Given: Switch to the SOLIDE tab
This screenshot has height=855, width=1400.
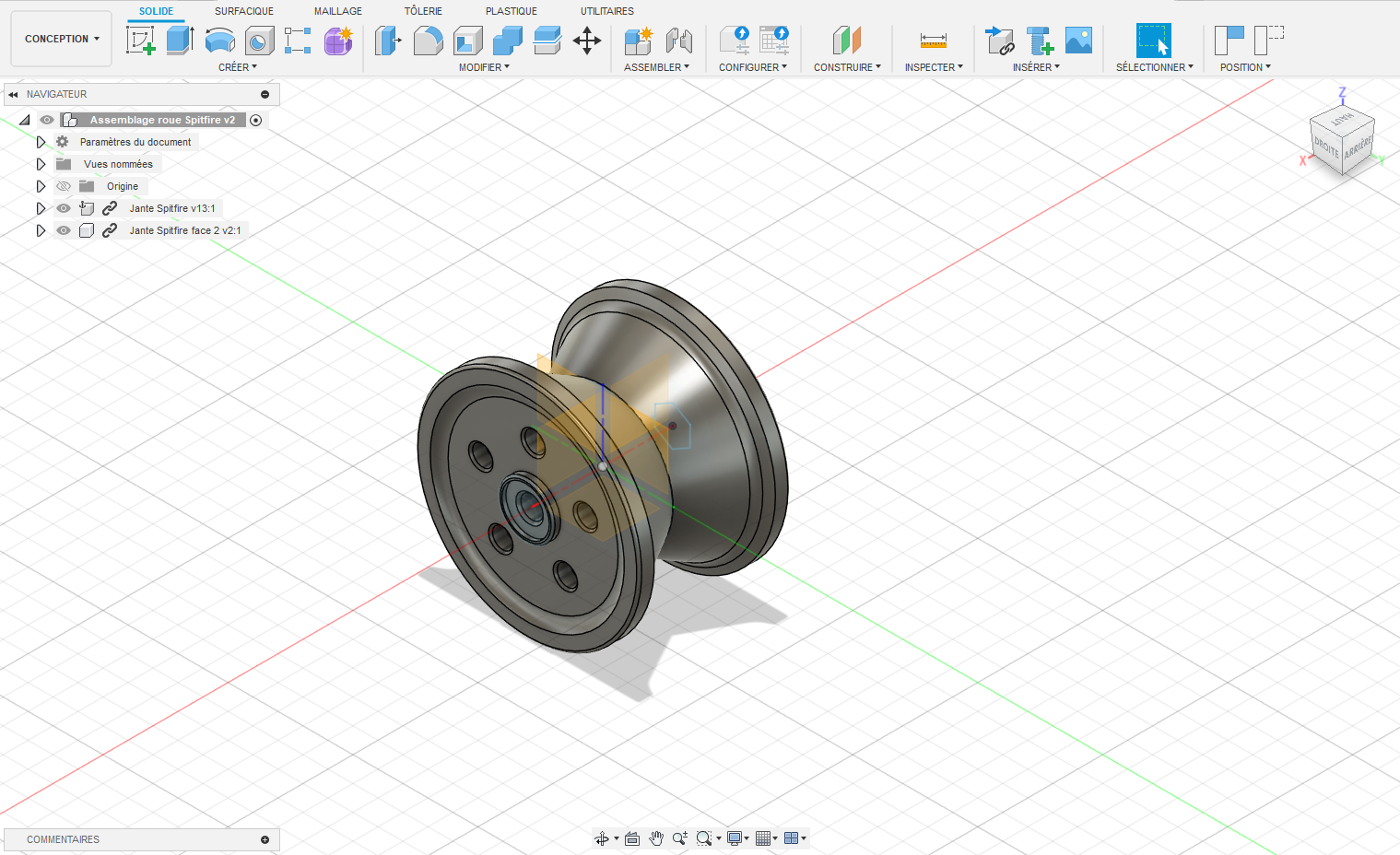Looking at the screenshot, I should tap(156, 11).
